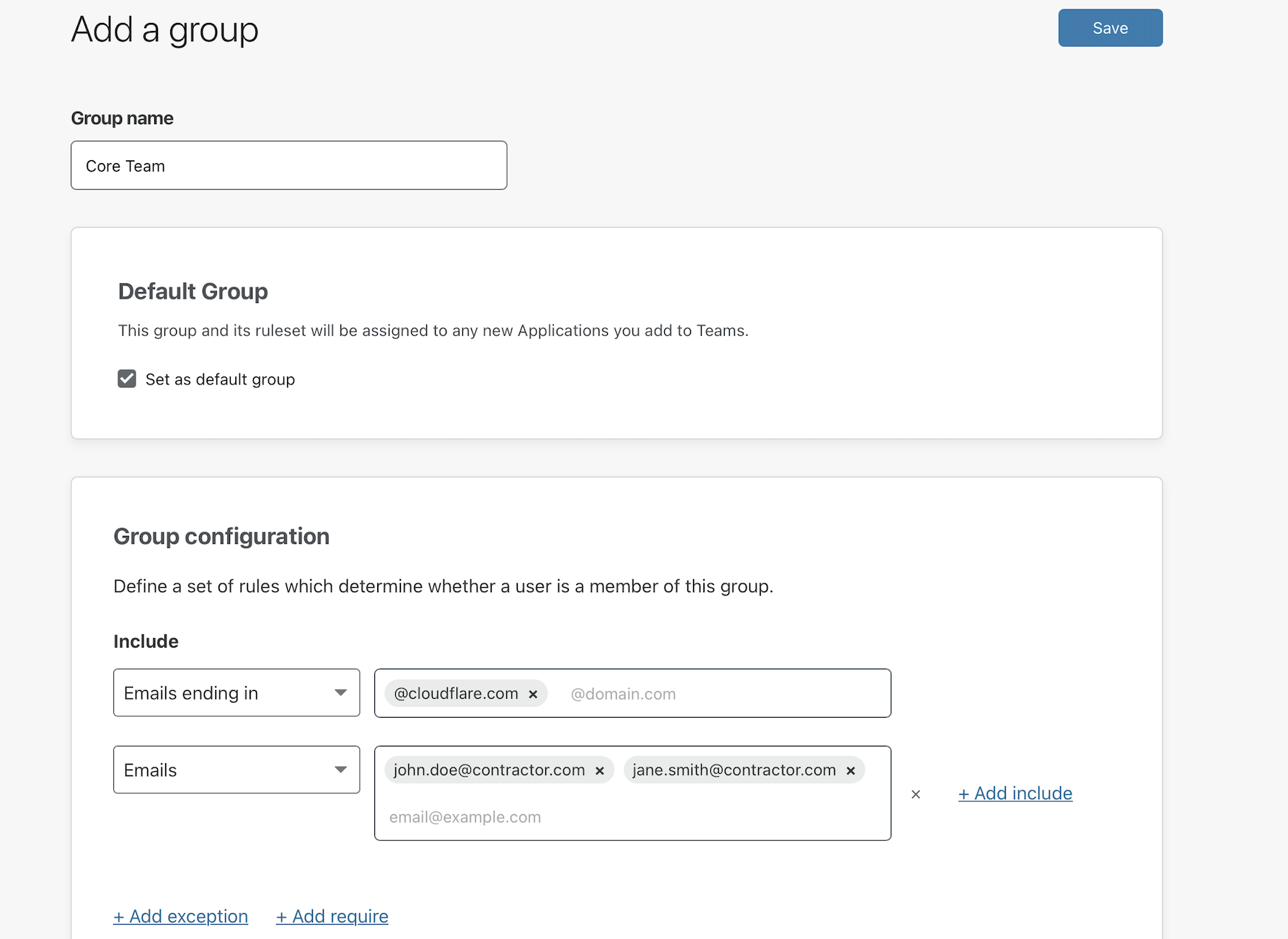Add another include rule
The image size is (1288, 939).
point(1015,793)
